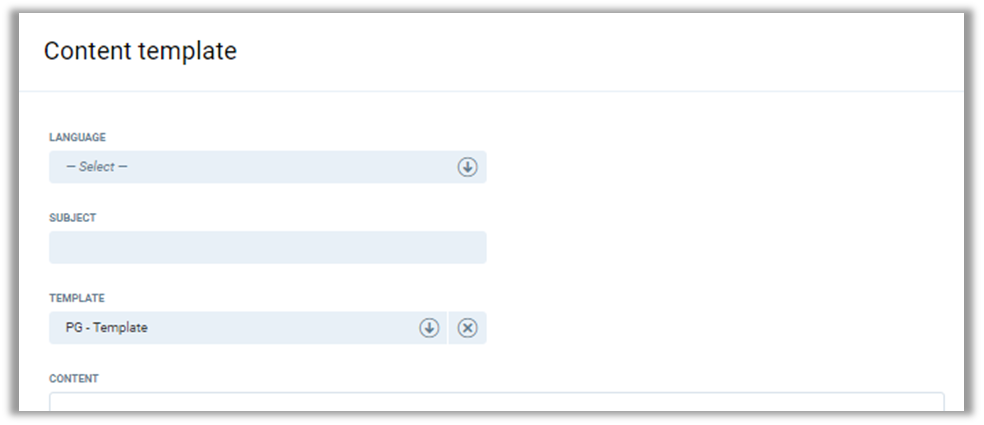Click the TEMPLATE field label
Viewport: 984px width, 425px height.
click(x=76, y=298)
